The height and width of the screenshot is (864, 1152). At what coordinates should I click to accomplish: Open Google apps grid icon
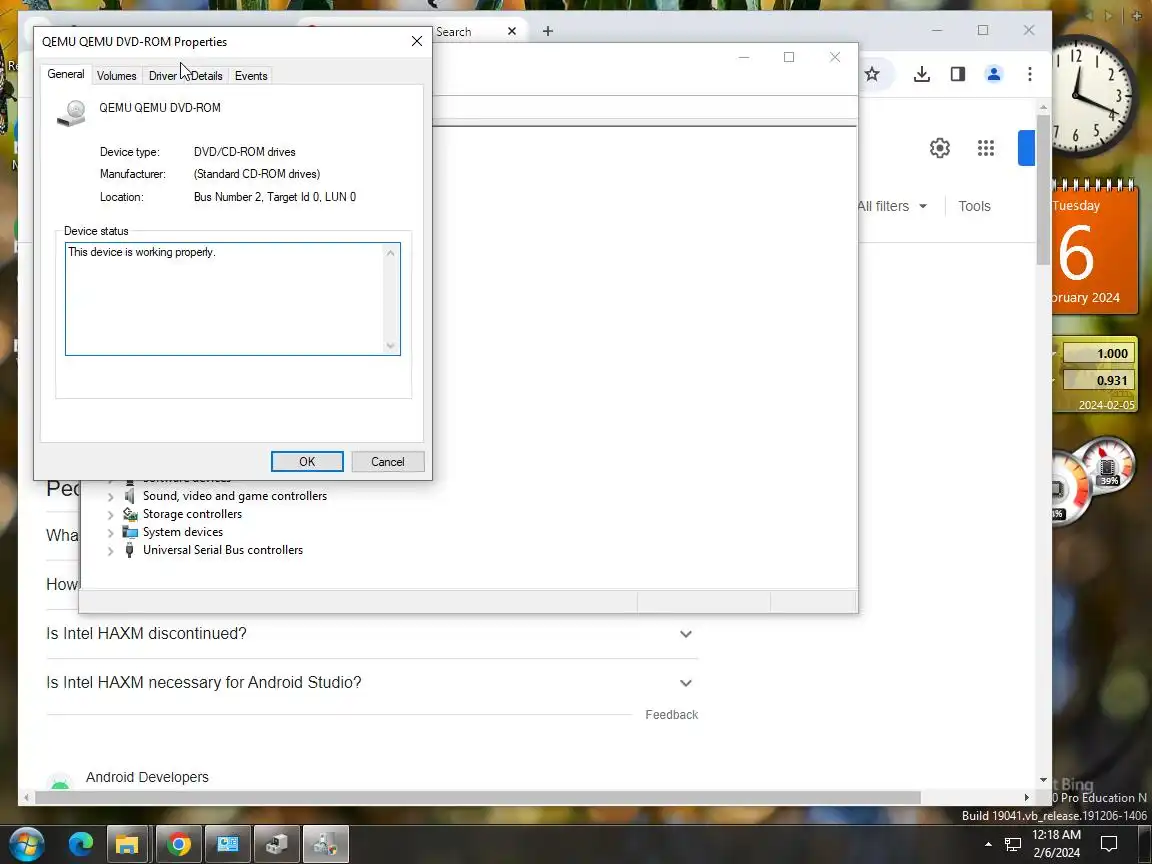(x=986, y=148)
